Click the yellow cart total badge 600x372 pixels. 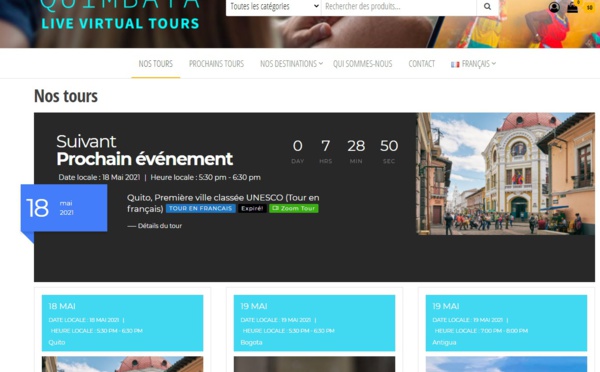(x=590, y=8)
